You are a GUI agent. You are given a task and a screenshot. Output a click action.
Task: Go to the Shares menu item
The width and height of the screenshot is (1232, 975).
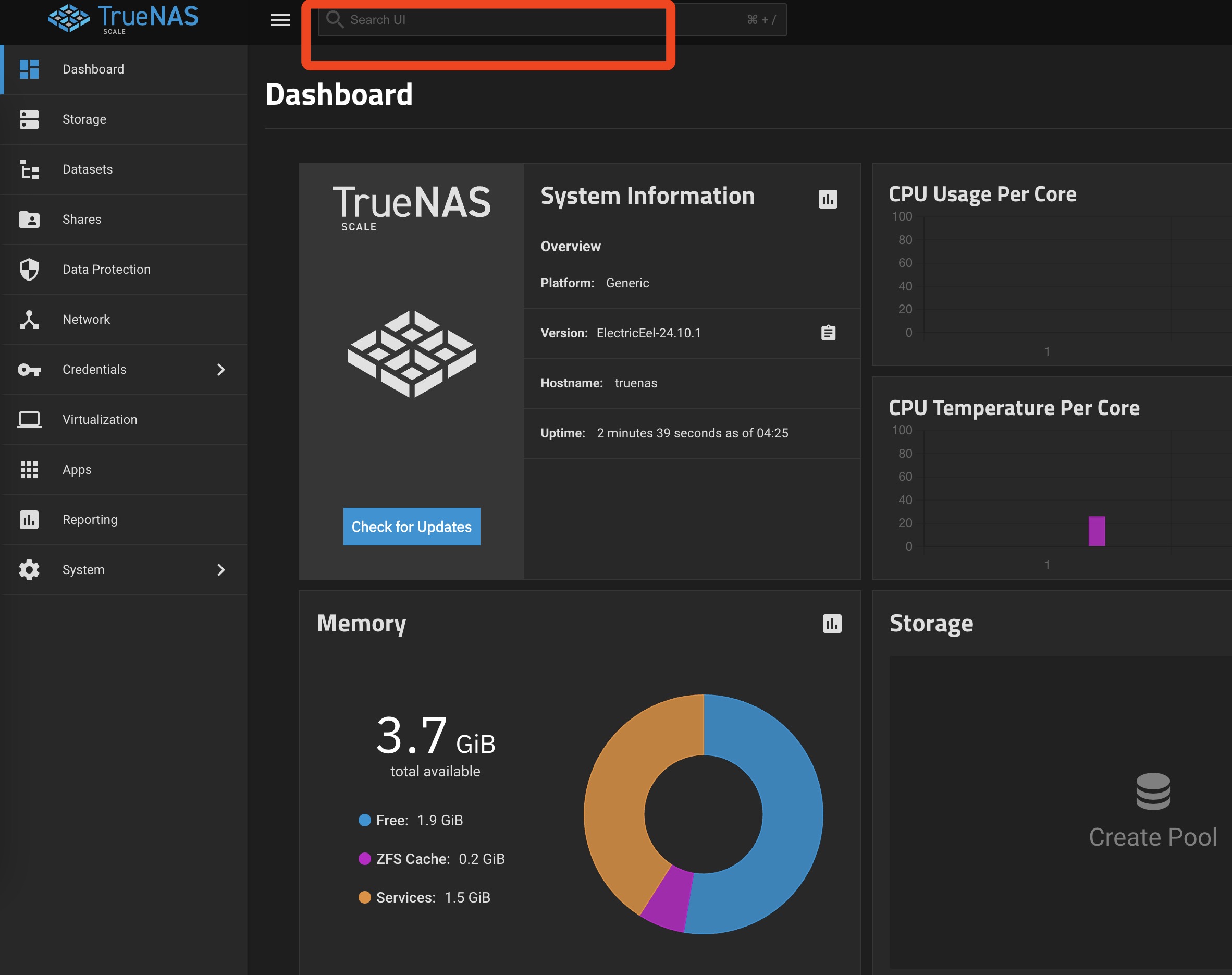[x=82, y=220]
